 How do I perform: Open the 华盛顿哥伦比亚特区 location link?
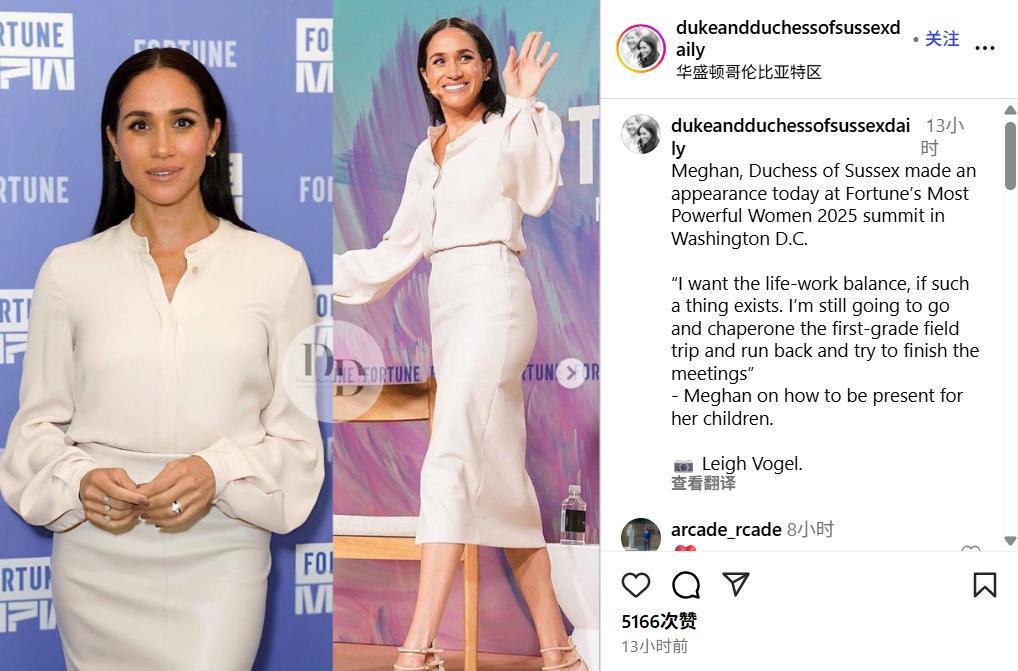click(x=749, y=72)
